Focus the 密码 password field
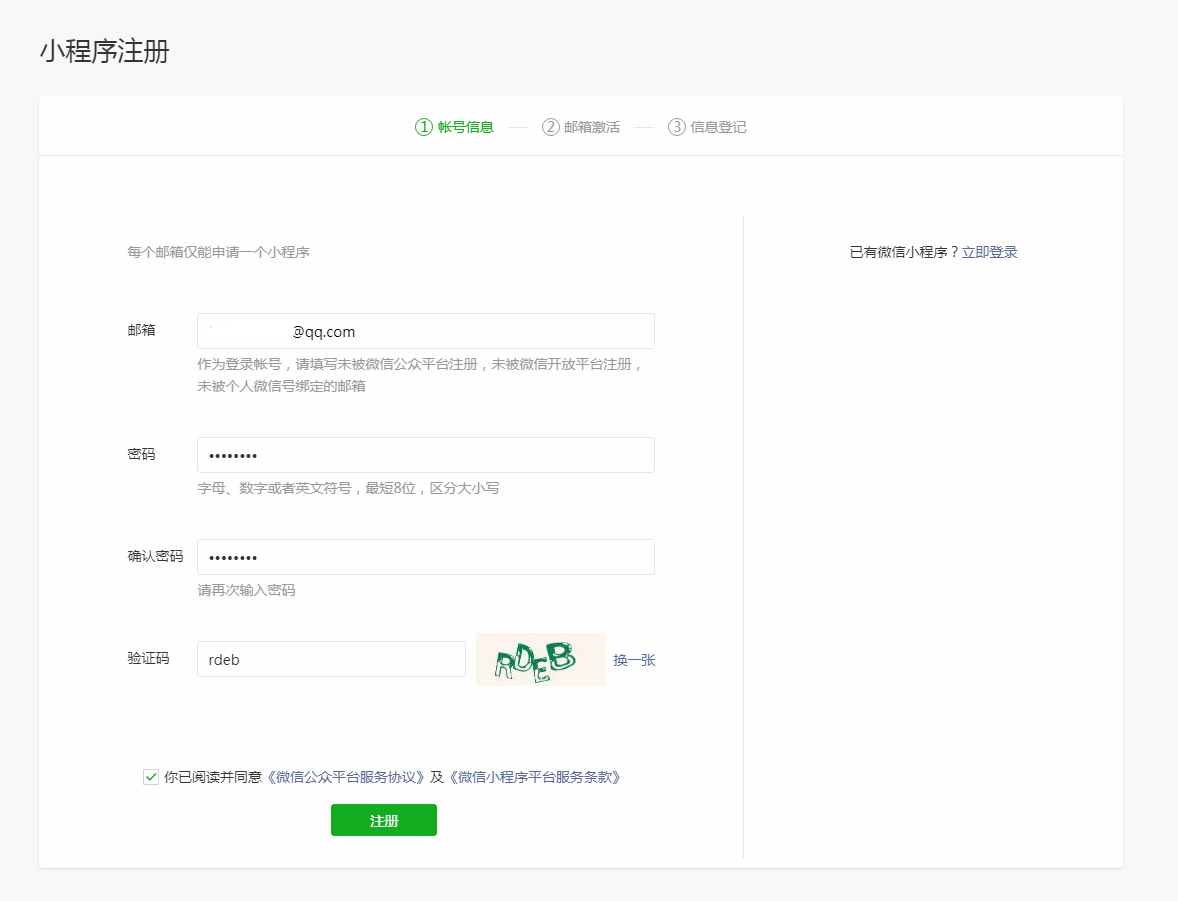 point(425,455)
